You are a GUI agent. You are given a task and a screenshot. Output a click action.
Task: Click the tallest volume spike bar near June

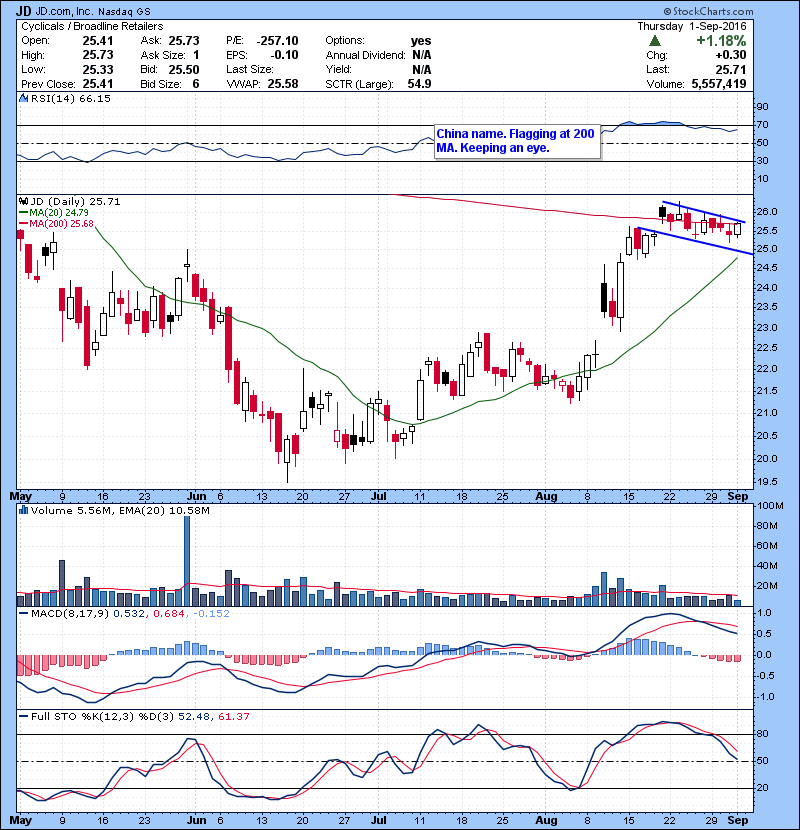point(186,561)
